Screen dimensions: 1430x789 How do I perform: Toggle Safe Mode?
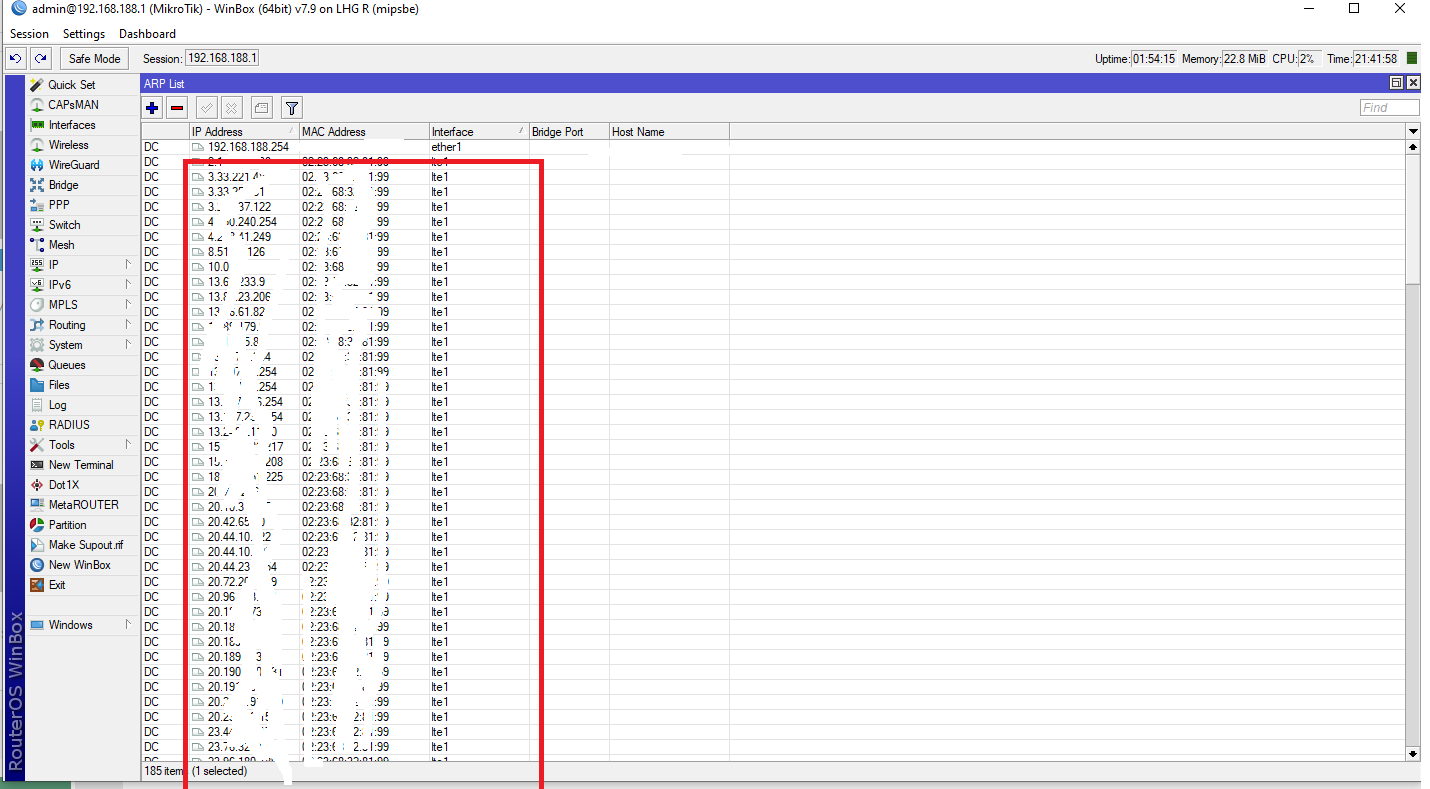(x=94, y=58)
